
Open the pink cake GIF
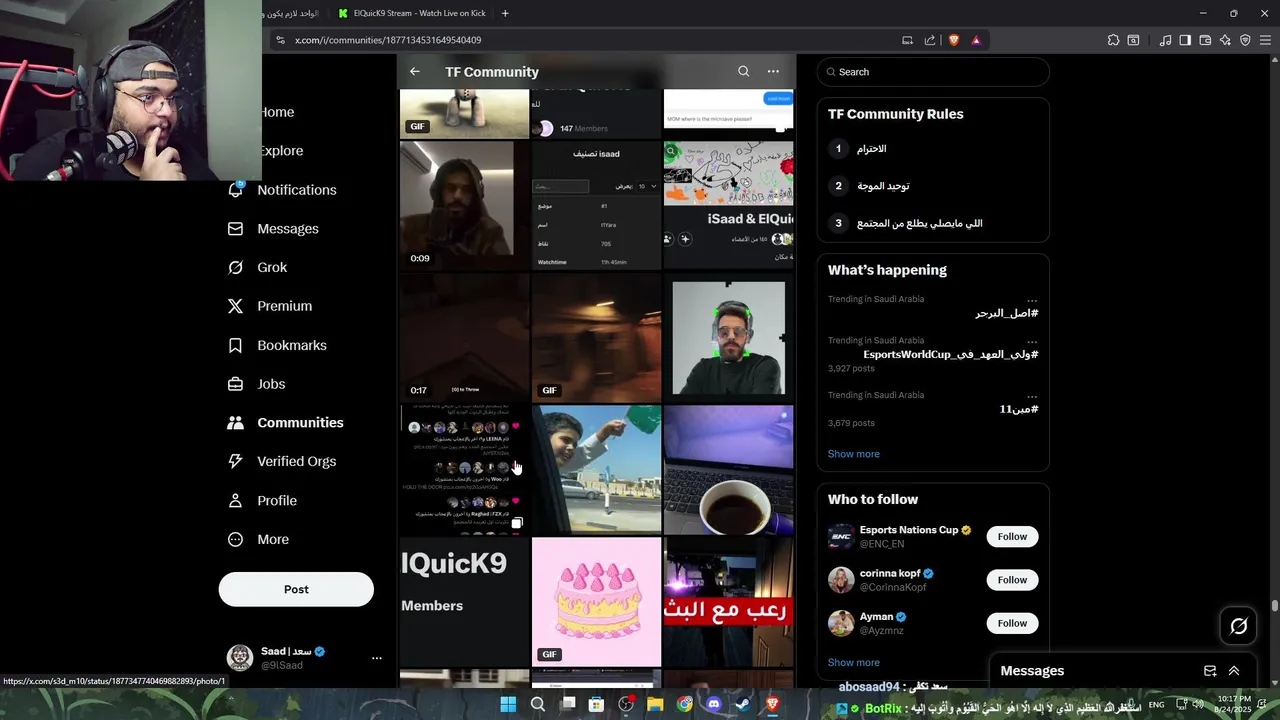click(x=596, y=602)
